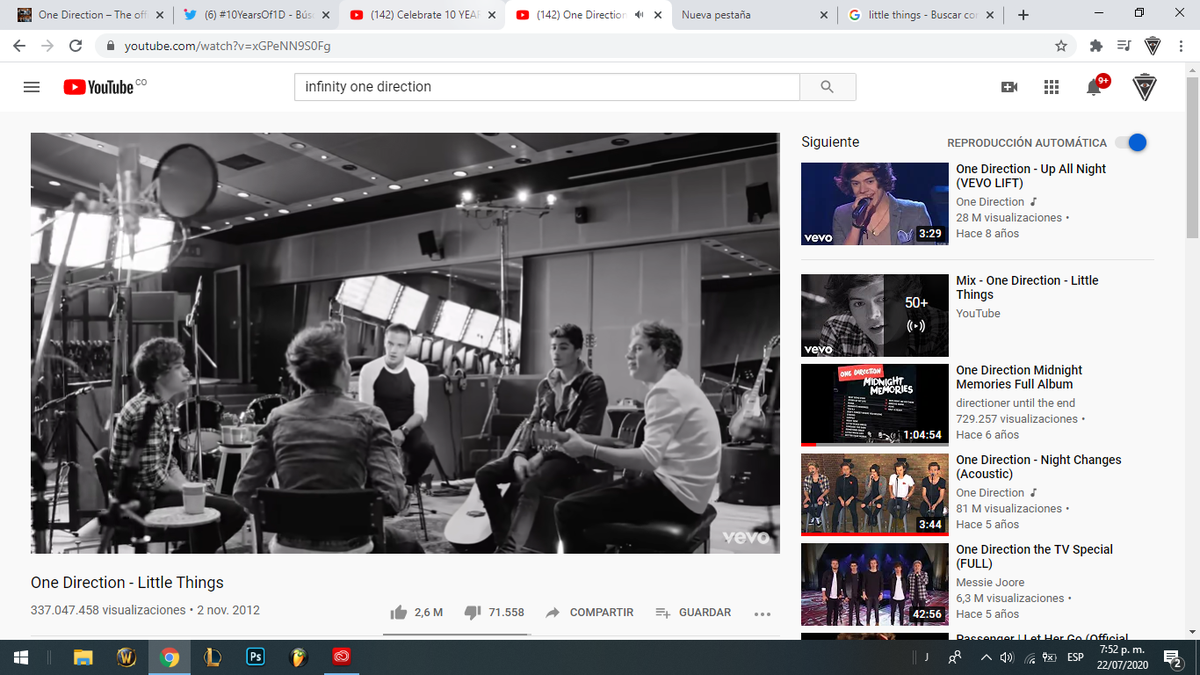Click the address bar URL
Screen dimensions: 1200x675
pos(227,46)
